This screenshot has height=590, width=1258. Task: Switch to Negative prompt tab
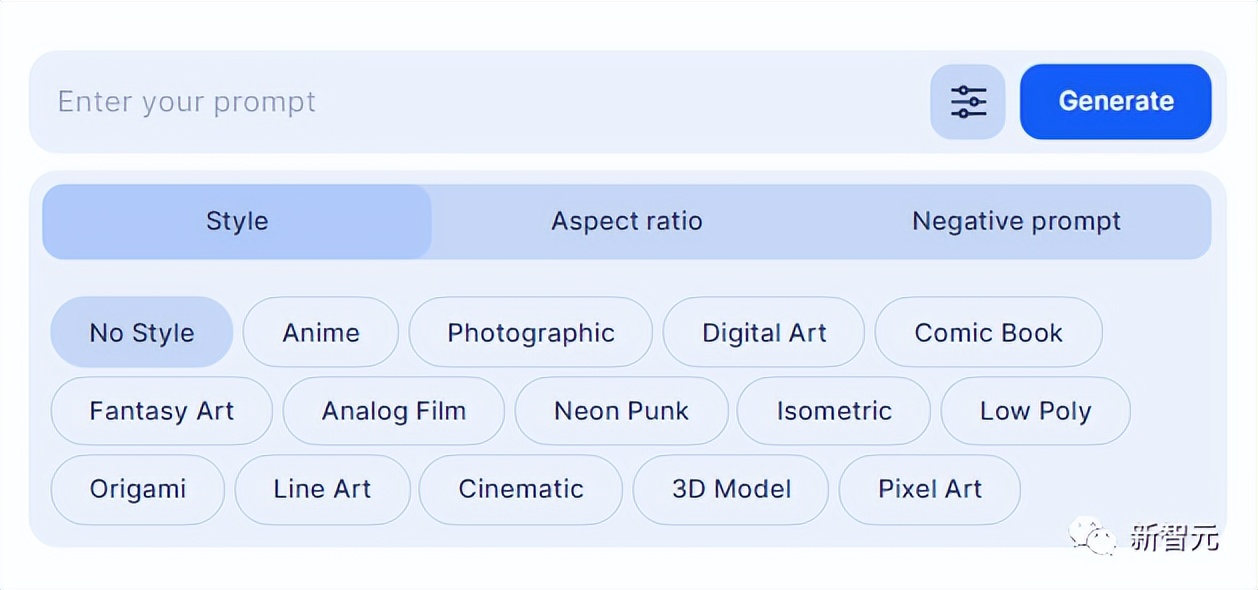tap(1016, 221)
